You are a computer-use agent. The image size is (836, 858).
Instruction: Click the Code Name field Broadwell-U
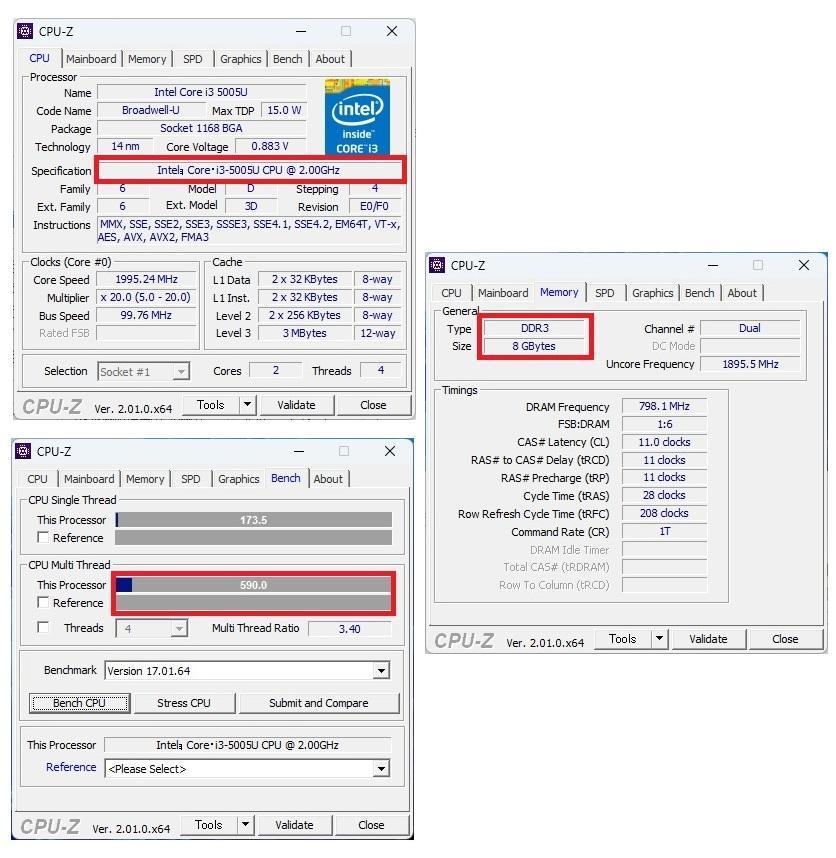tap(150, 110)
